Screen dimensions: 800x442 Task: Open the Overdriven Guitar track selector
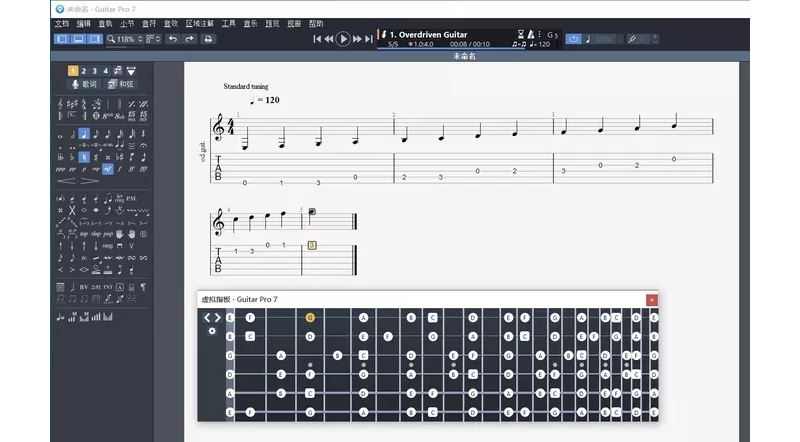coord(429,35)
